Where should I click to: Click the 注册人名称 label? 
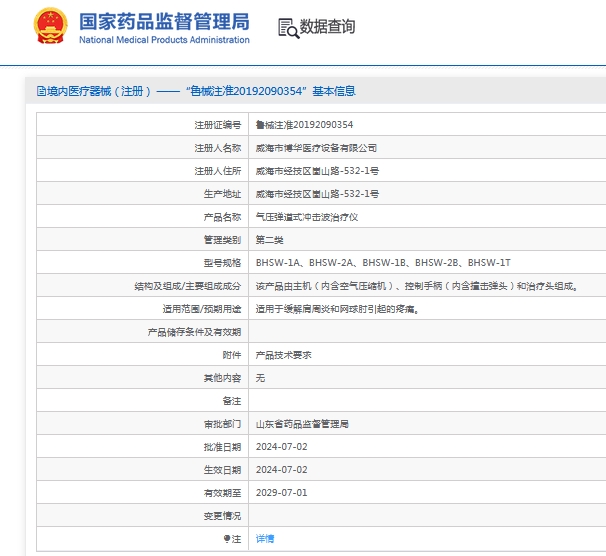[218, 148]
